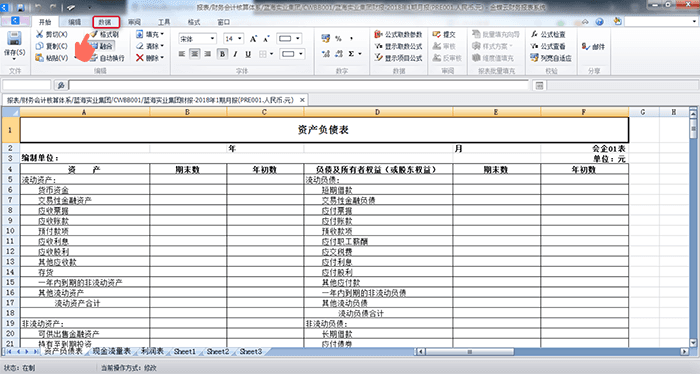
Task: Click into the formula bar input
Action: pyautogui.click(x=299, y=85)
